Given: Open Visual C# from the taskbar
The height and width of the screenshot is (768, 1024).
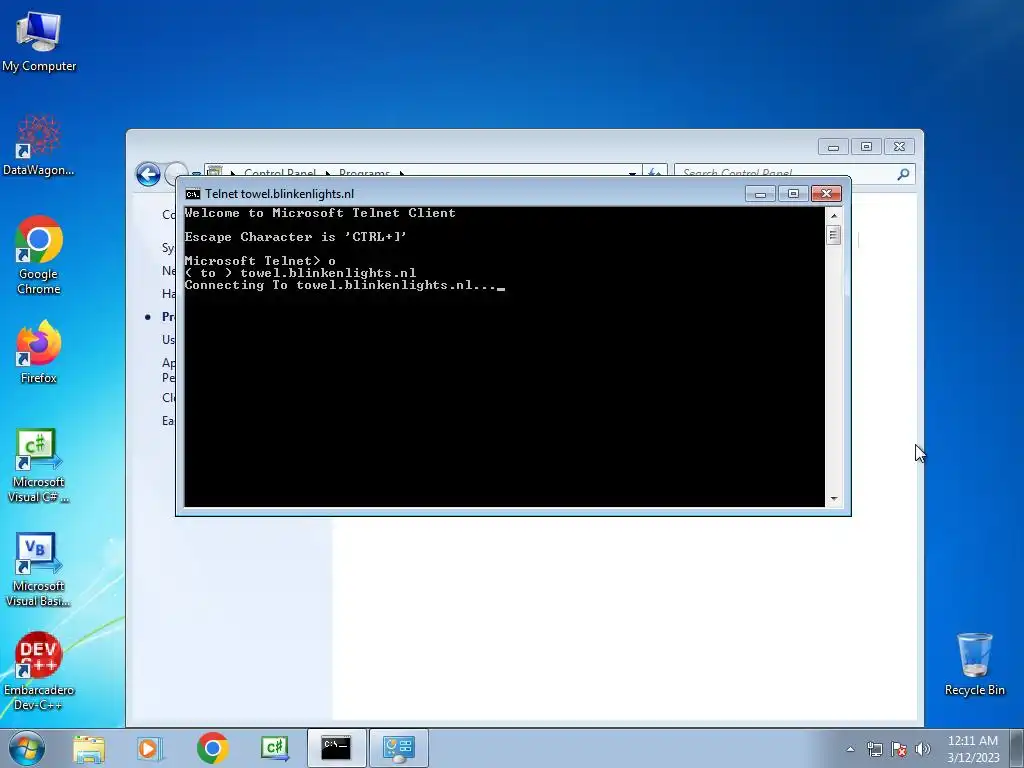Looking at the screenshot, I should pyautogui.click(x=274, y=748).
